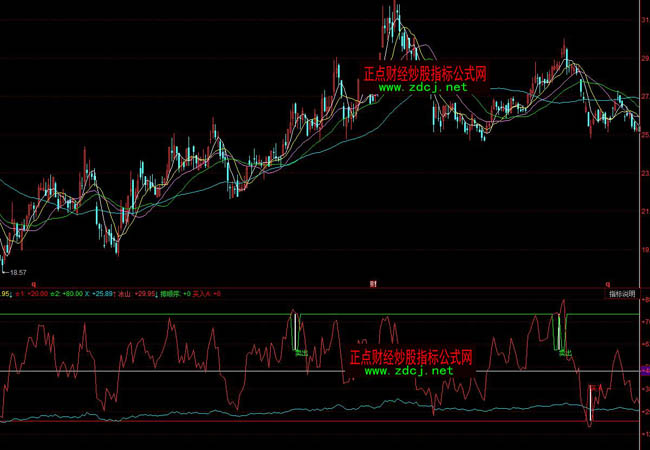
Task: Click the purple highlighted value on indicator axis
Action: point(644,371)
